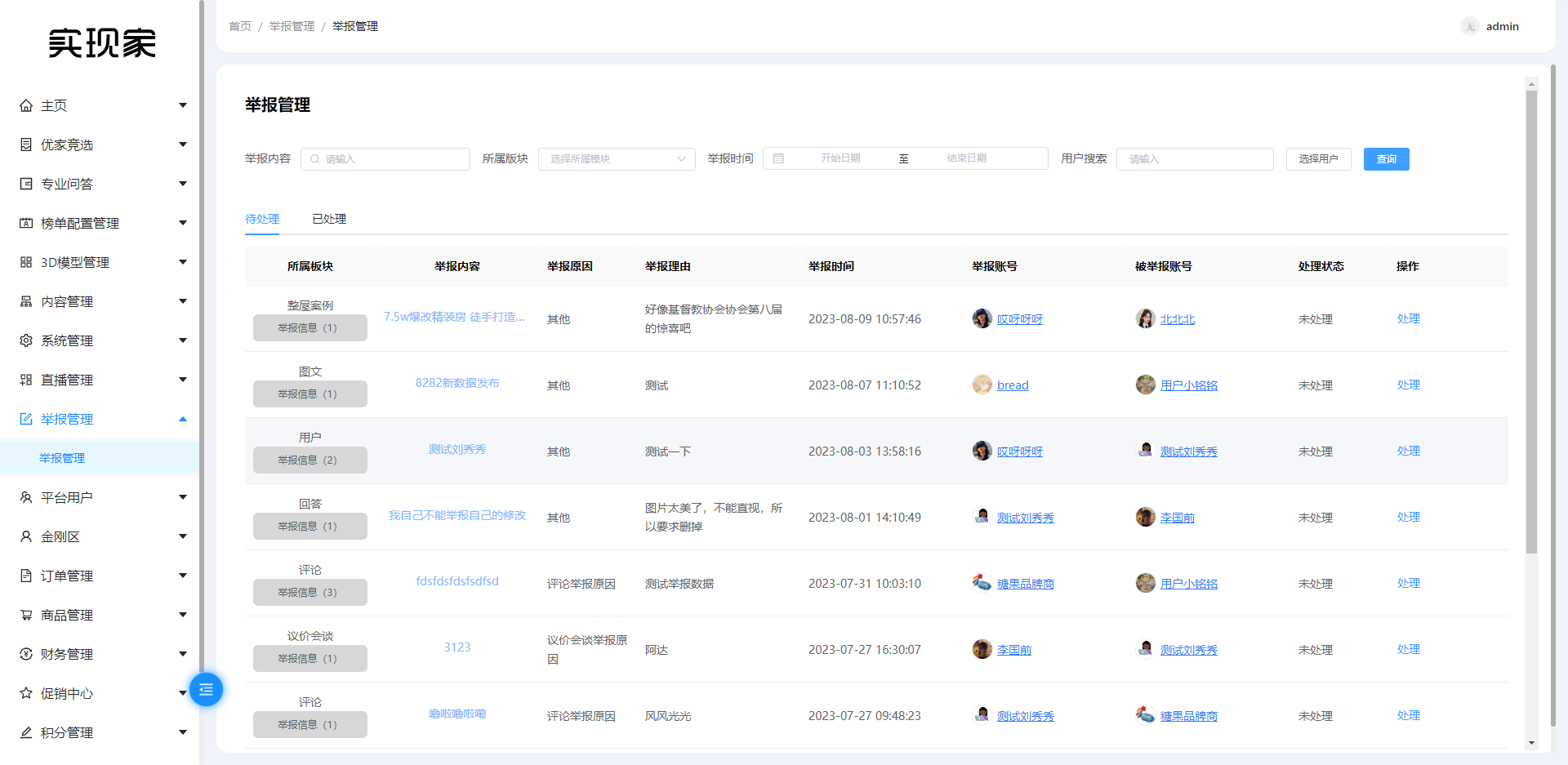
Task: Click the 优家竞选 sidebar icon
Action: coord(26,145)
